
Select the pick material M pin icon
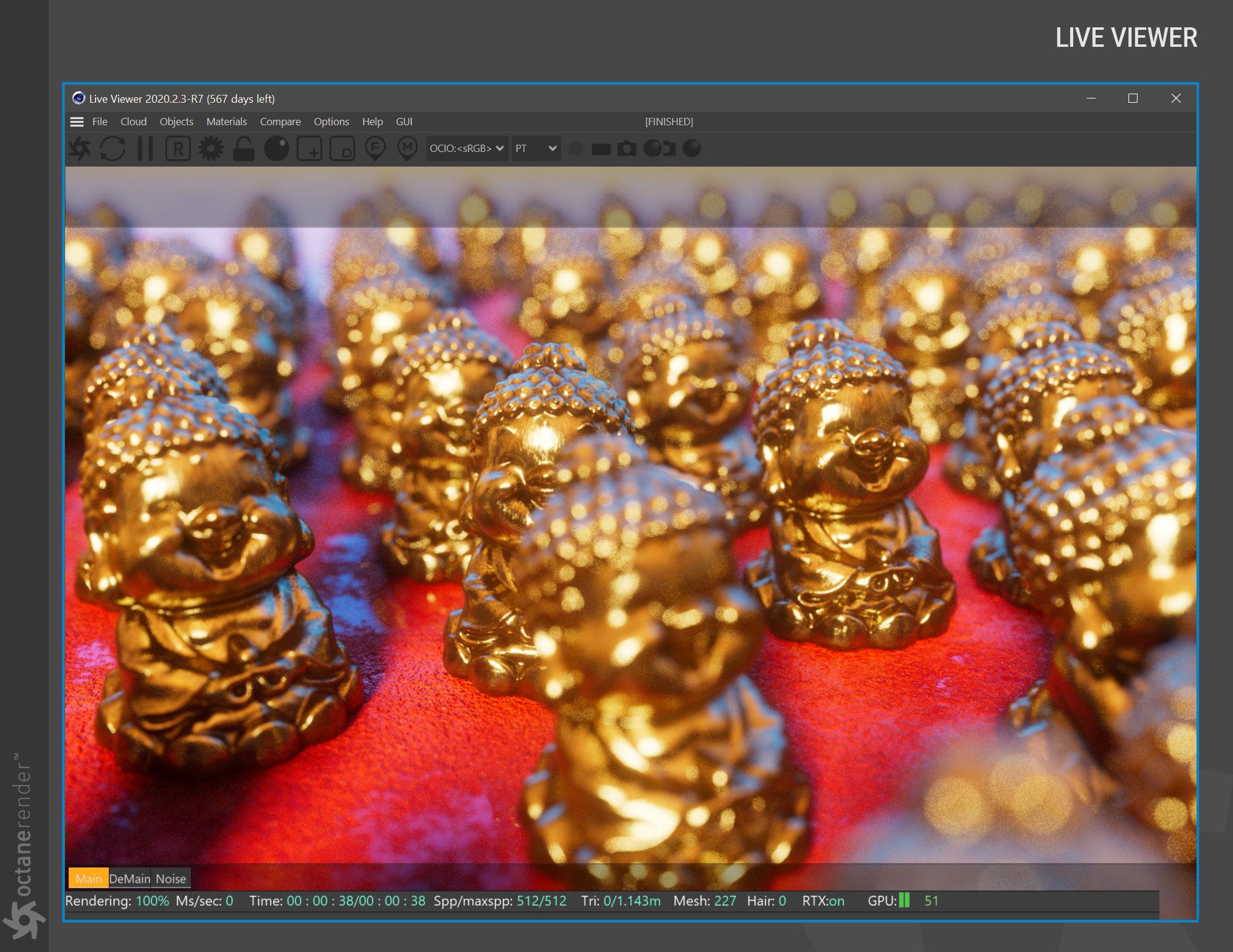click(407, 148)
